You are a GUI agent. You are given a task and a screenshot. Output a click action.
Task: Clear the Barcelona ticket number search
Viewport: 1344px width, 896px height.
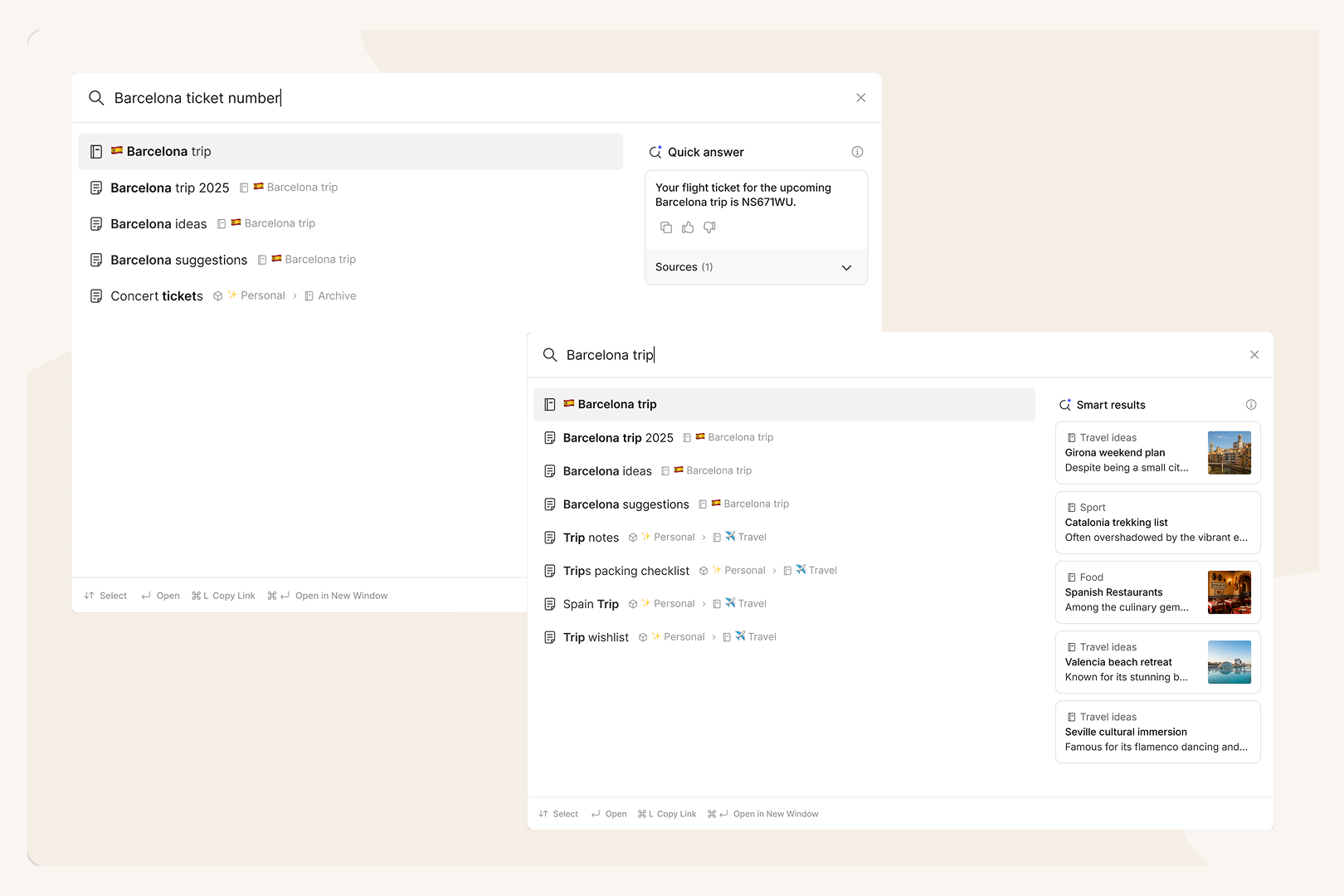pos(860,98)
